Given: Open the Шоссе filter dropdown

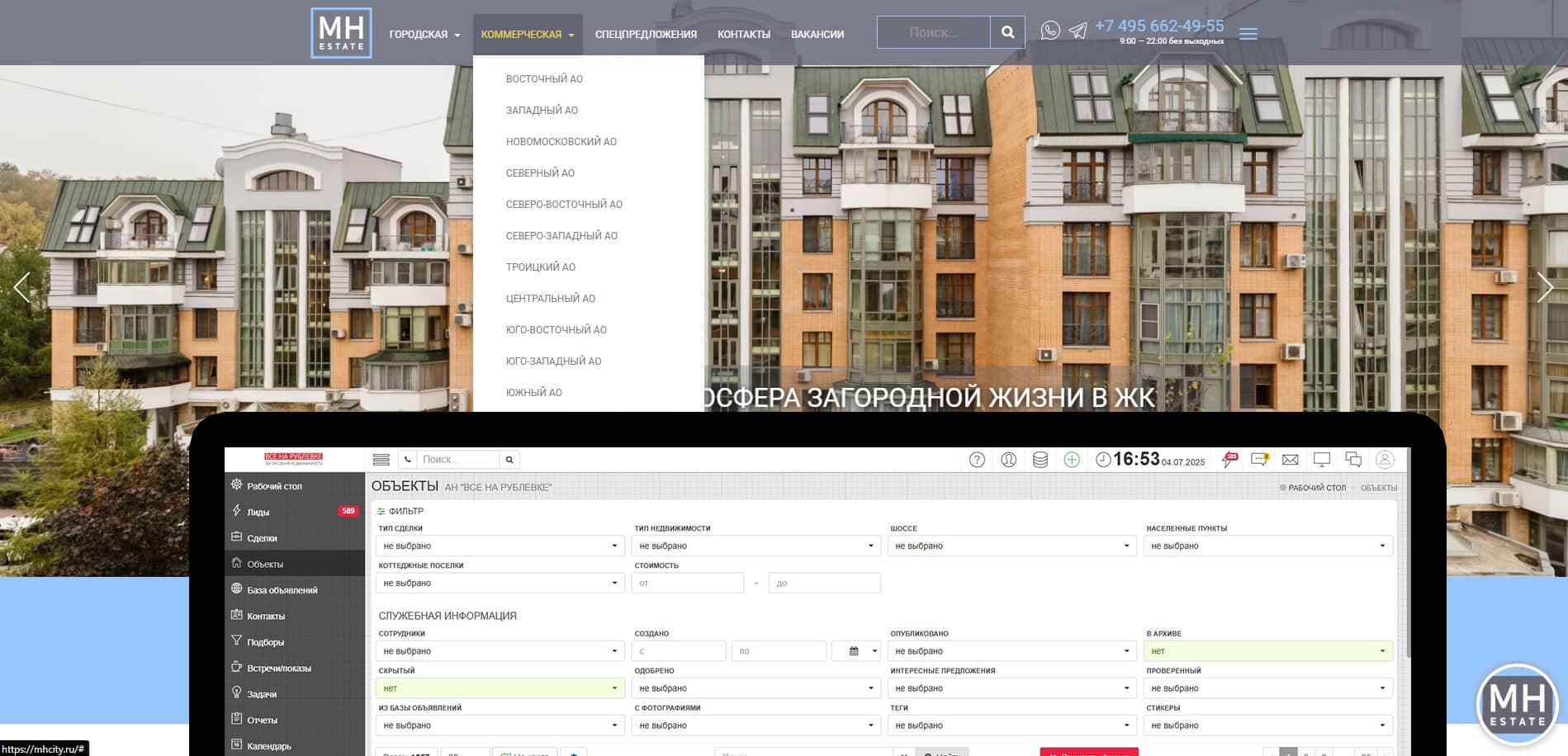Looking at the screenshot, I should [x=1011, y=546].
